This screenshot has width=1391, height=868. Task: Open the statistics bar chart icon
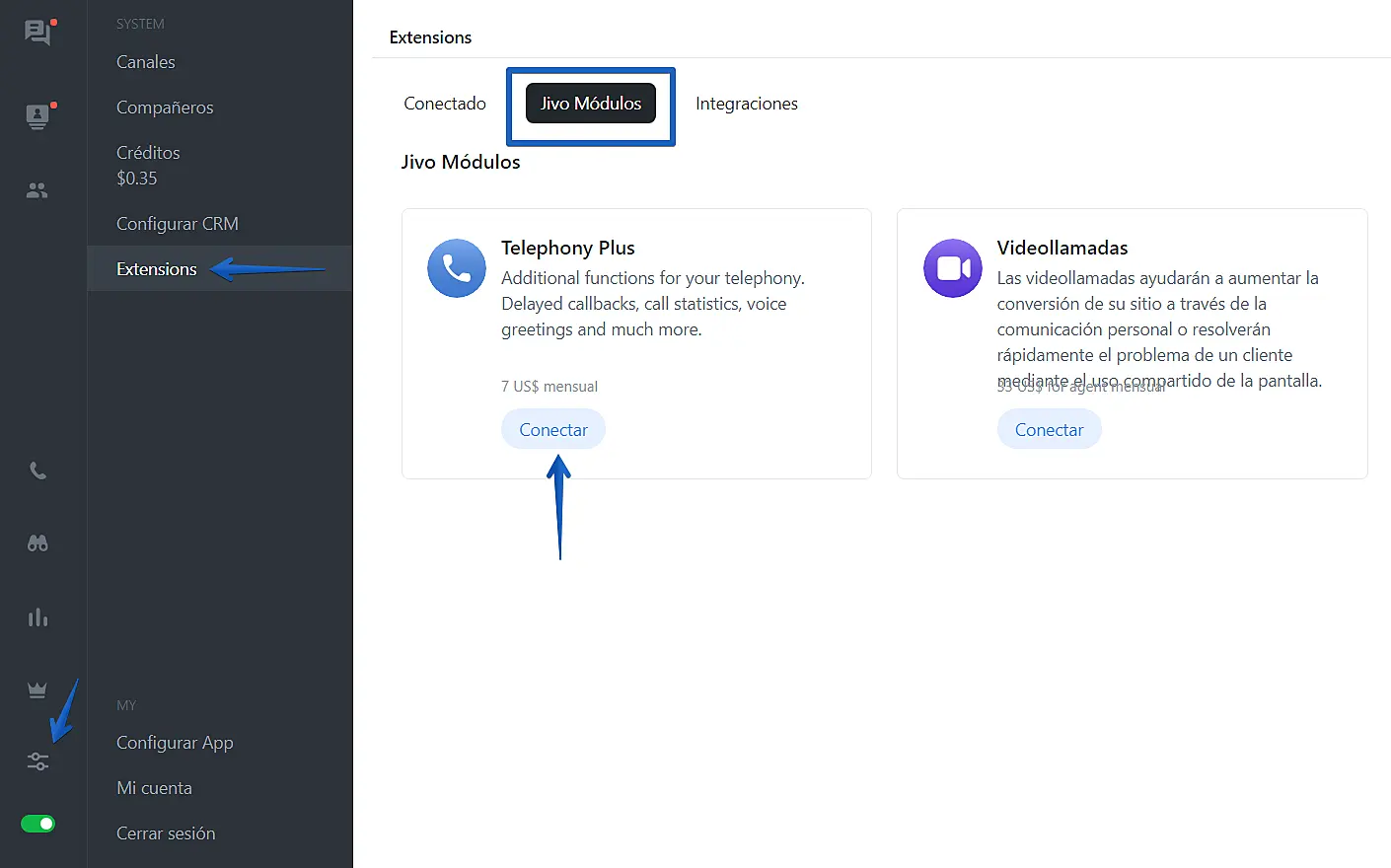click(x=37, y=617)
